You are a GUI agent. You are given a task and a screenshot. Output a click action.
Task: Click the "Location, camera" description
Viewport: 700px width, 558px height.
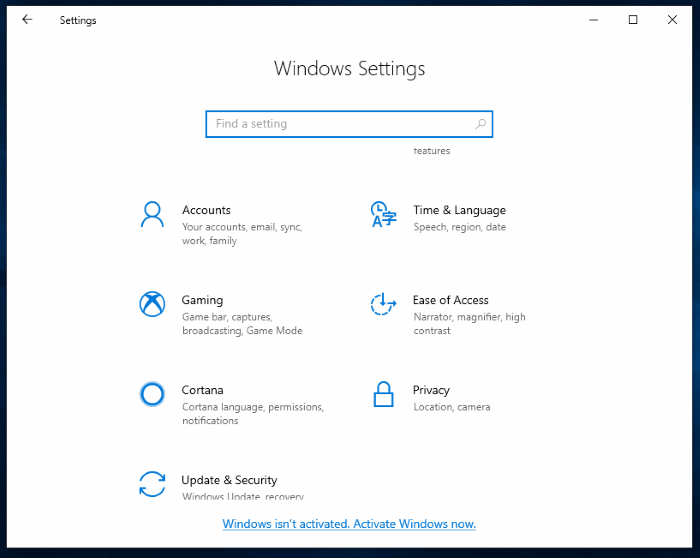click(x=451, y=407)
